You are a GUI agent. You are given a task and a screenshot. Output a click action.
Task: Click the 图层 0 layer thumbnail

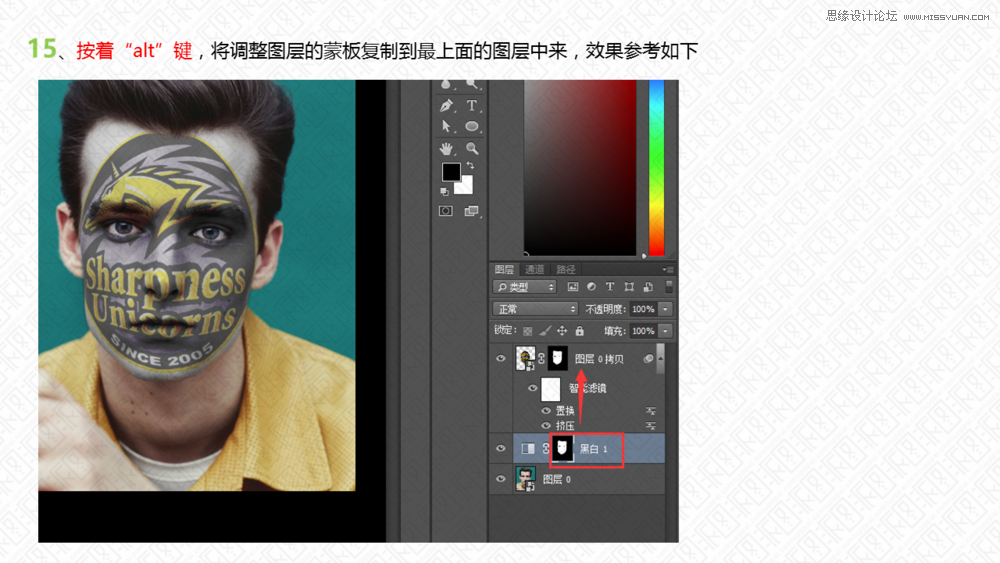click(525, 479)
